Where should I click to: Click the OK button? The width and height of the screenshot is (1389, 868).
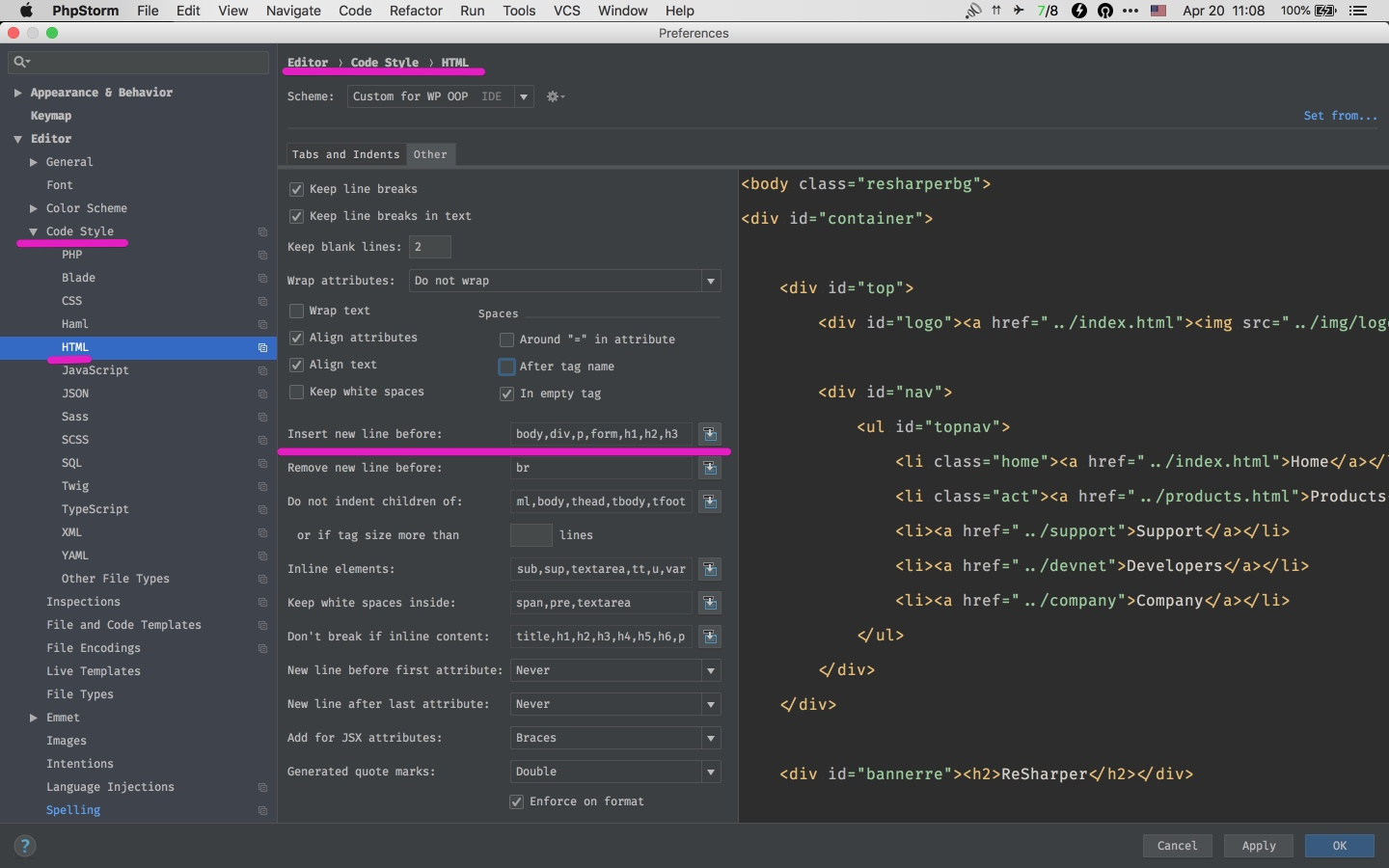(x=1339, y=846)
